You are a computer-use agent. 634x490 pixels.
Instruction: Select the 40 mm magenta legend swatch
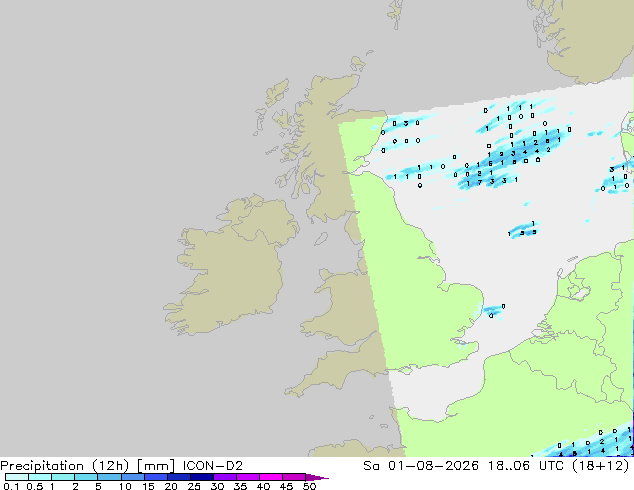[271, 477]
